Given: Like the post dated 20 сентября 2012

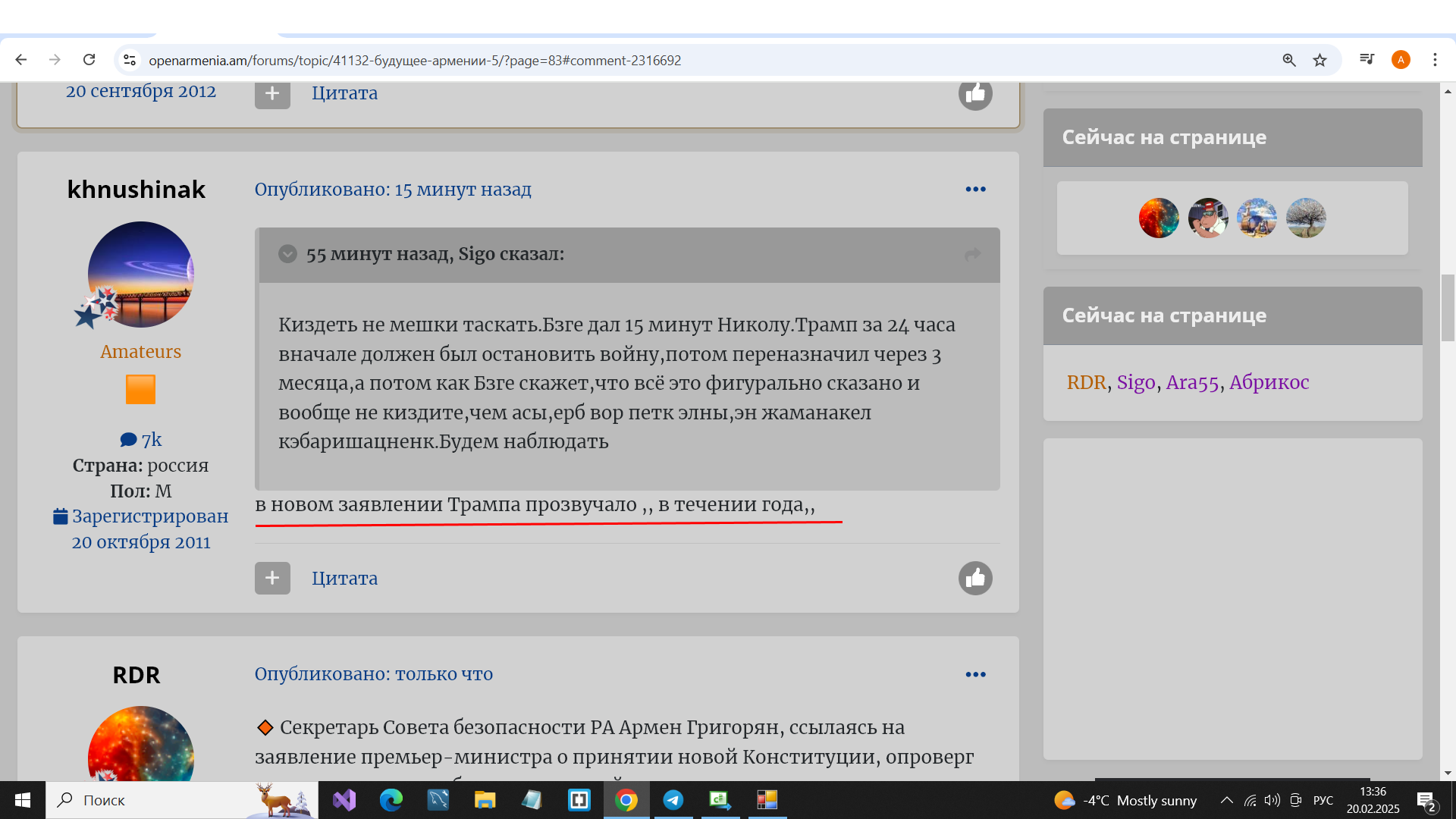Looking at the screenshot, I should pyautogui.click(x=975, y=93).
